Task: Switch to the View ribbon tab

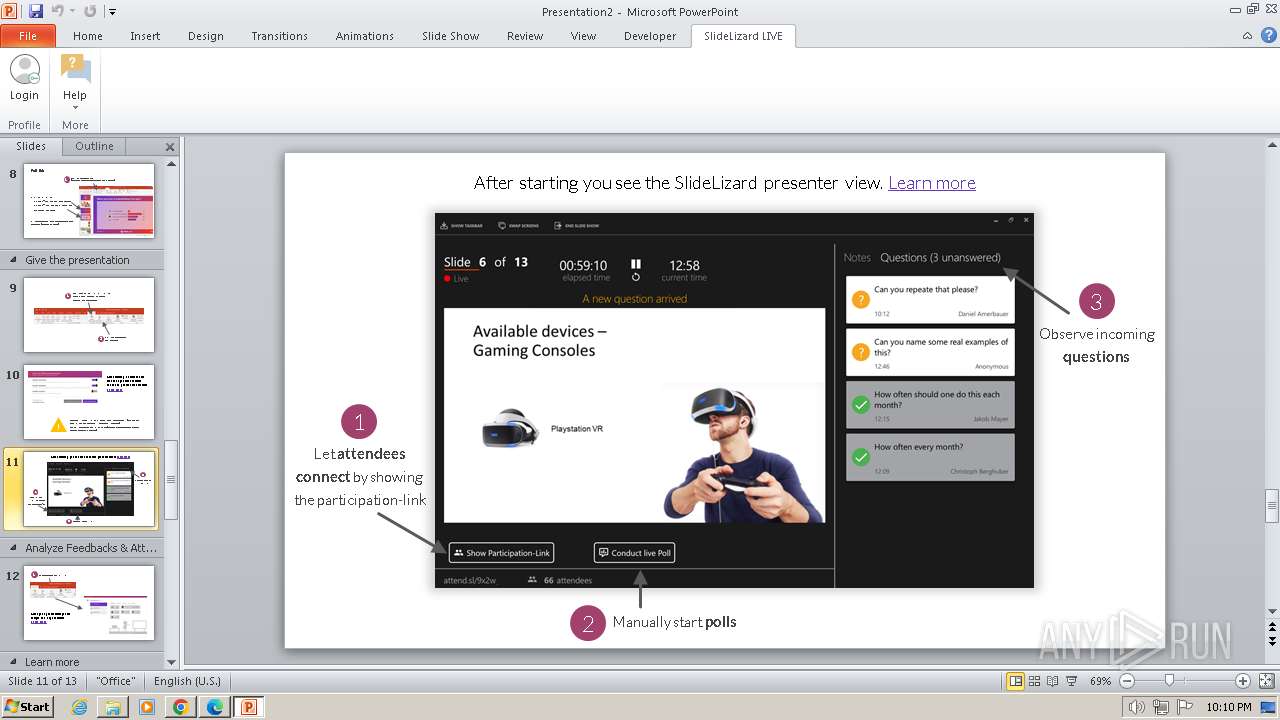Action: coord(584,36)
